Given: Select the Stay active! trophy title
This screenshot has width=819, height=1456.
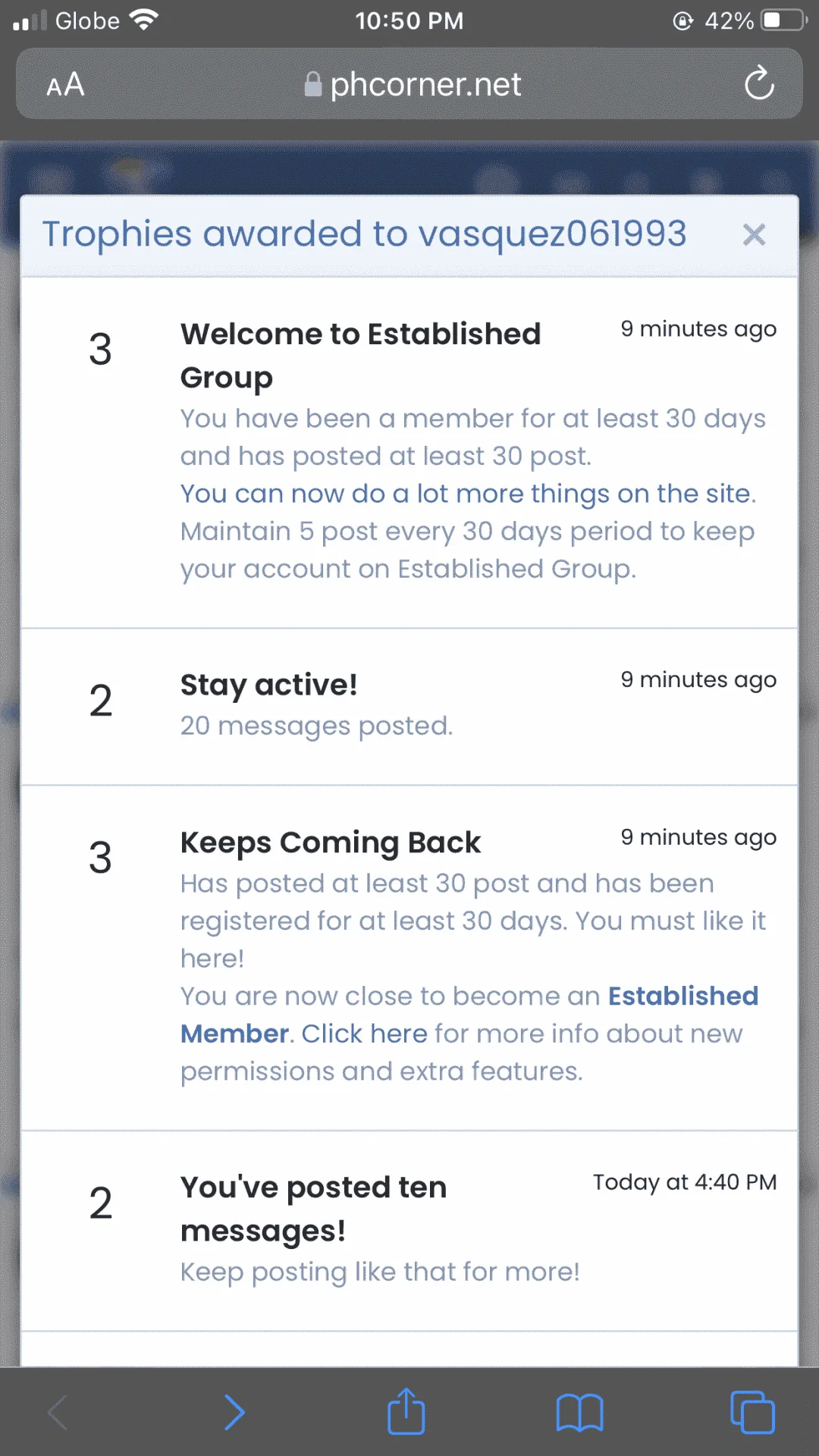Looking at the screenshot, I should [x=268, y=686].
